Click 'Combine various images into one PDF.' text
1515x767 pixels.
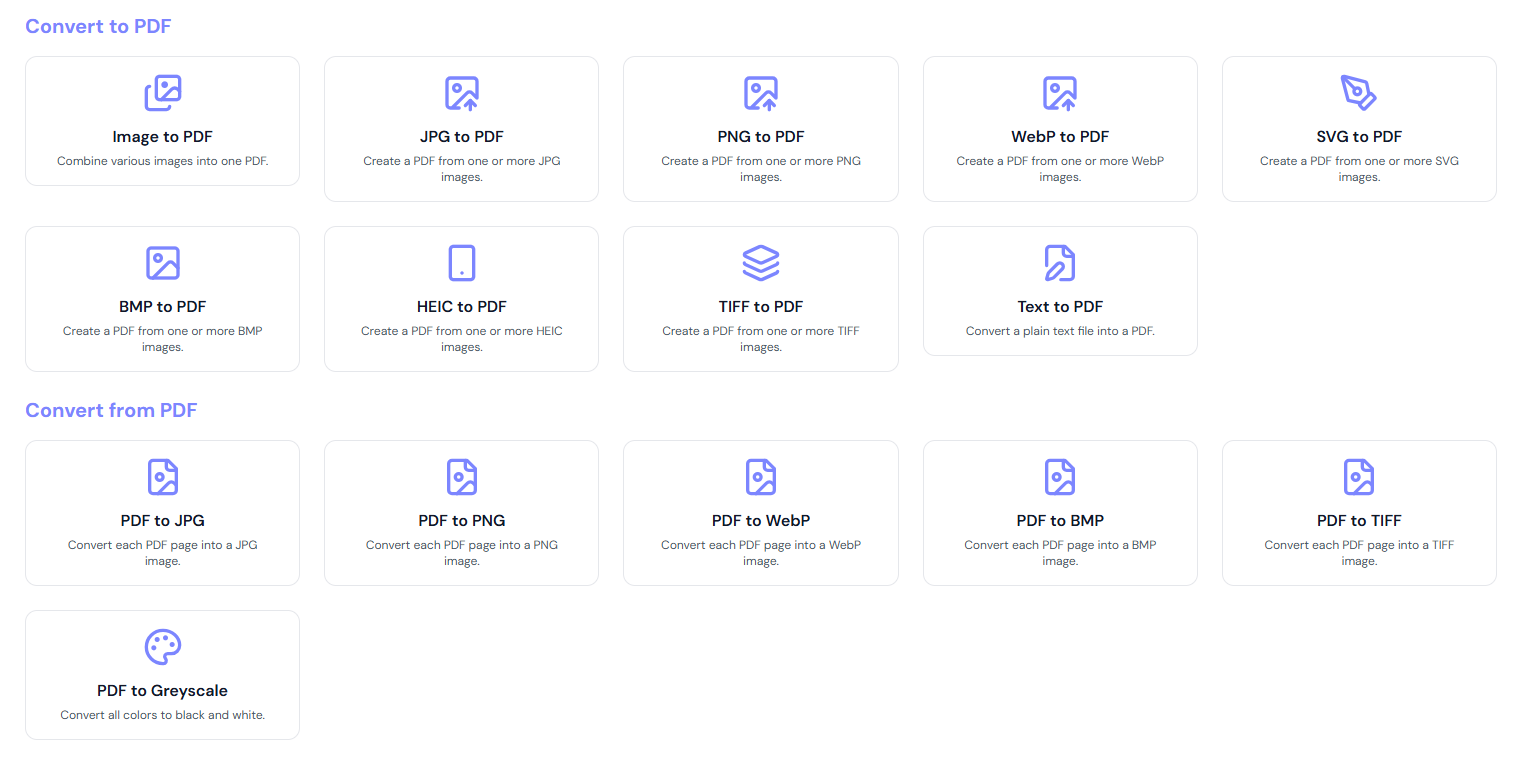(162, 161)
